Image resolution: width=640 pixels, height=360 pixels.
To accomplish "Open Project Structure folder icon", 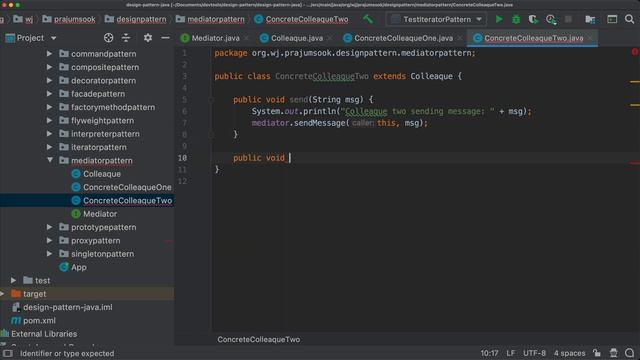I will [x=590, y=19].
